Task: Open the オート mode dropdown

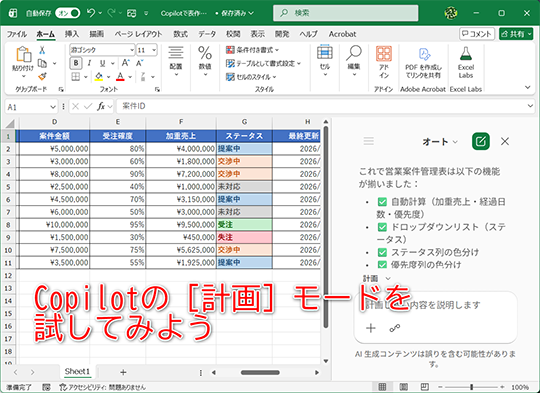Action: [x=440, y=142]
